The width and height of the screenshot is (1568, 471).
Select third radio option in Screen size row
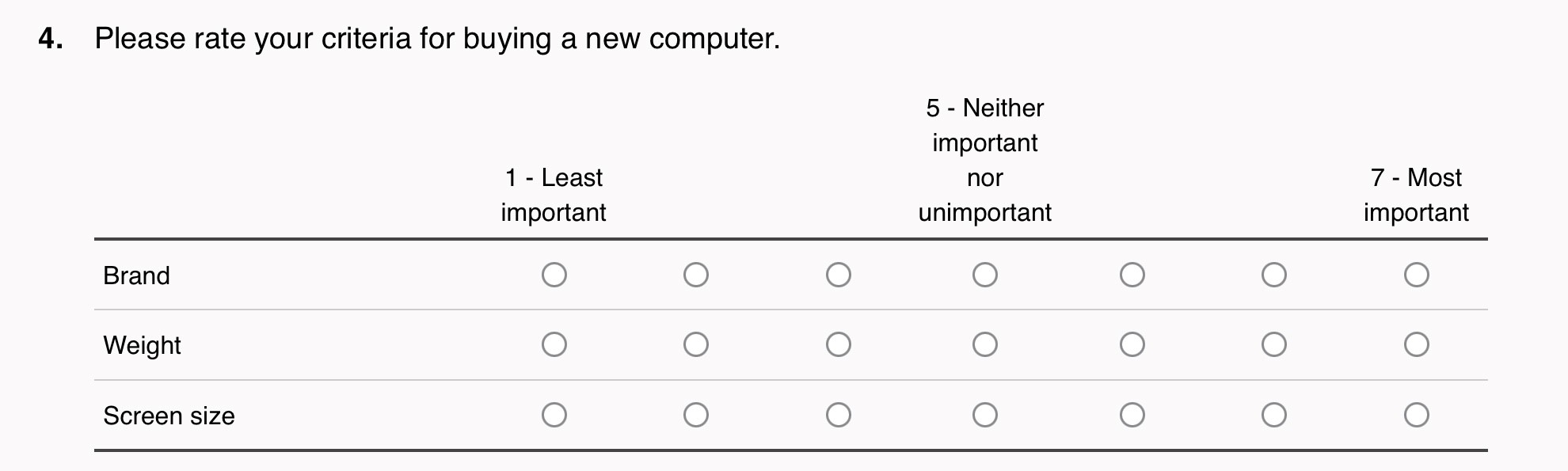pyautogui.click(x=838, y=415)
